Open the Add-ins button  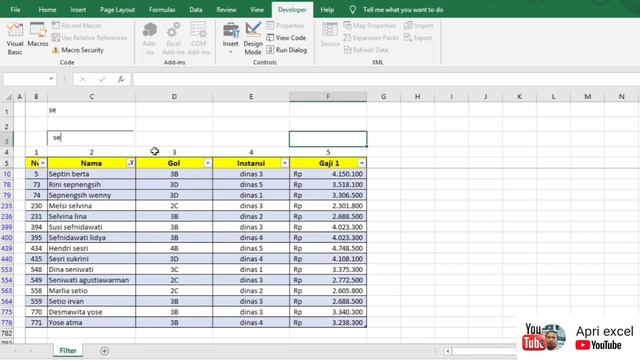click(x=149, y=39)
